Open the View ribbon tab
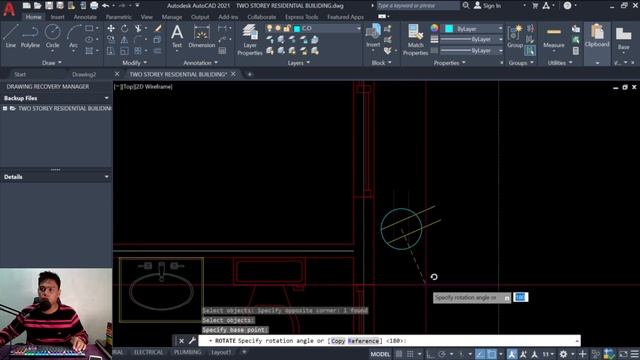This screenshot has height=360, width=640. (x=147, y=17)
